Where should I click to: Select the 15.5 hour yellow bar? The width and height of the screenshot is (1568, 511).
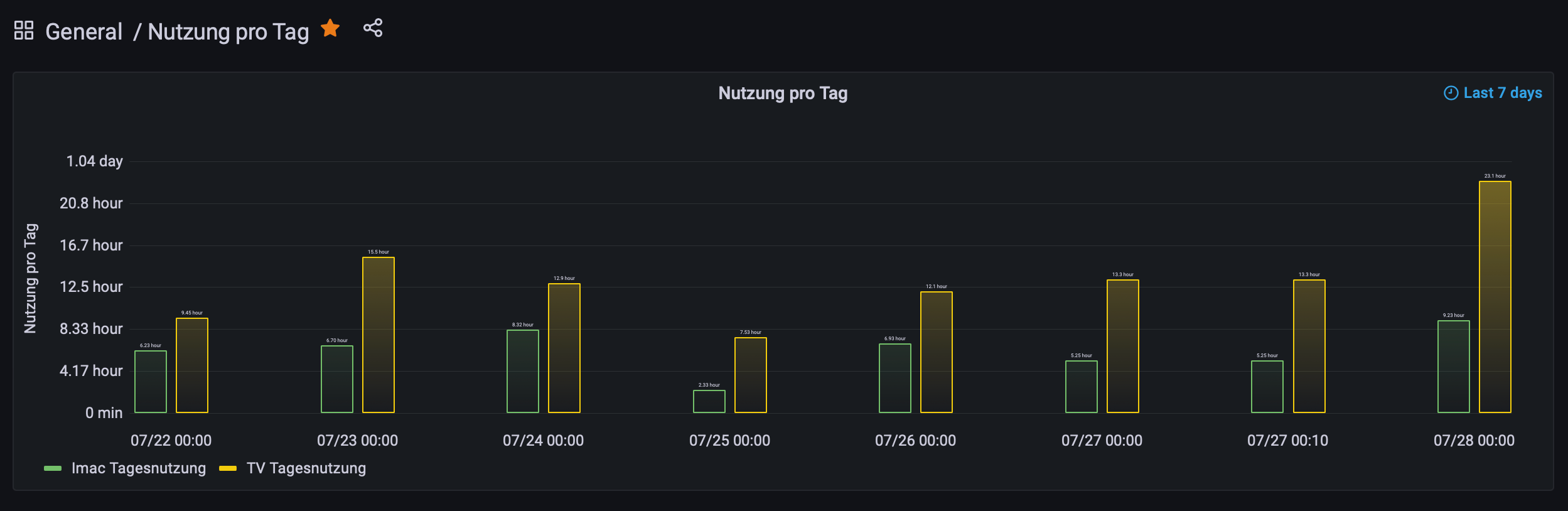click(x=379, y=335)
